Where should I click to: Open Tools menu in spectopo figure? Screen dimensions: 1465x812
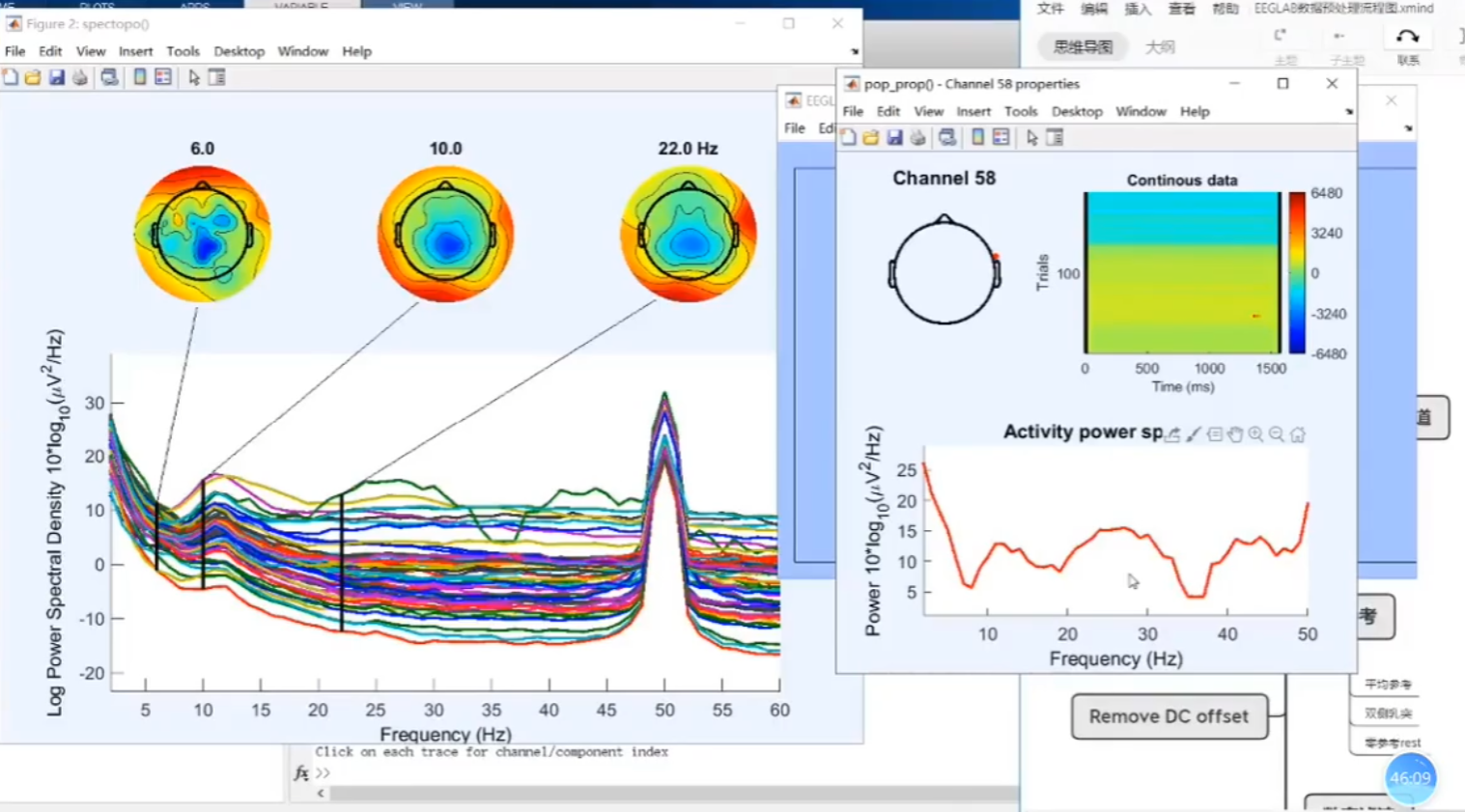click(x=183, y=51)
